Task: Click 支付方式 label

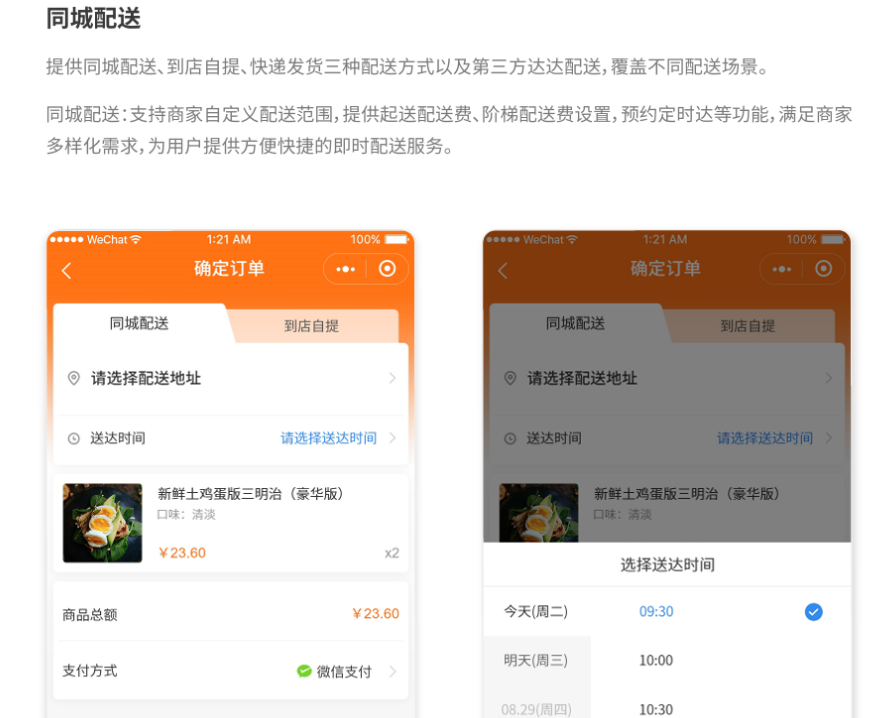Action: tap(90, 671)
